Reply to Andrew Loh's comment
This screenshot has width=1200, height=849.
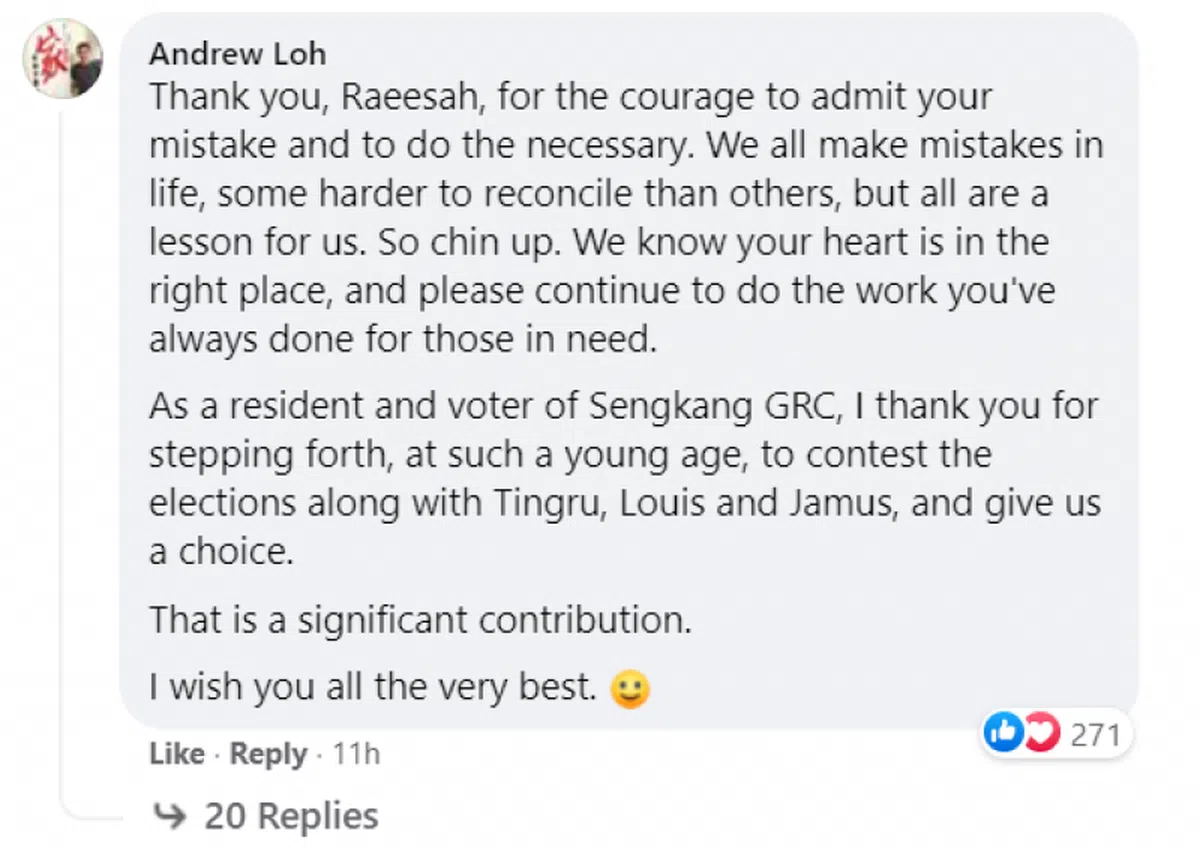click(268, 753)
